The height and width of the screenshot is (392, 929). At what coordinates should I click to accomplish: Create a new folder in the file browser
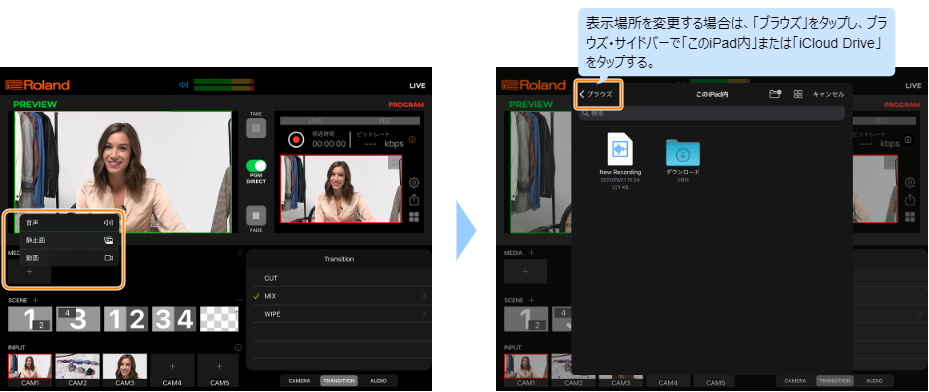(775, 94)
